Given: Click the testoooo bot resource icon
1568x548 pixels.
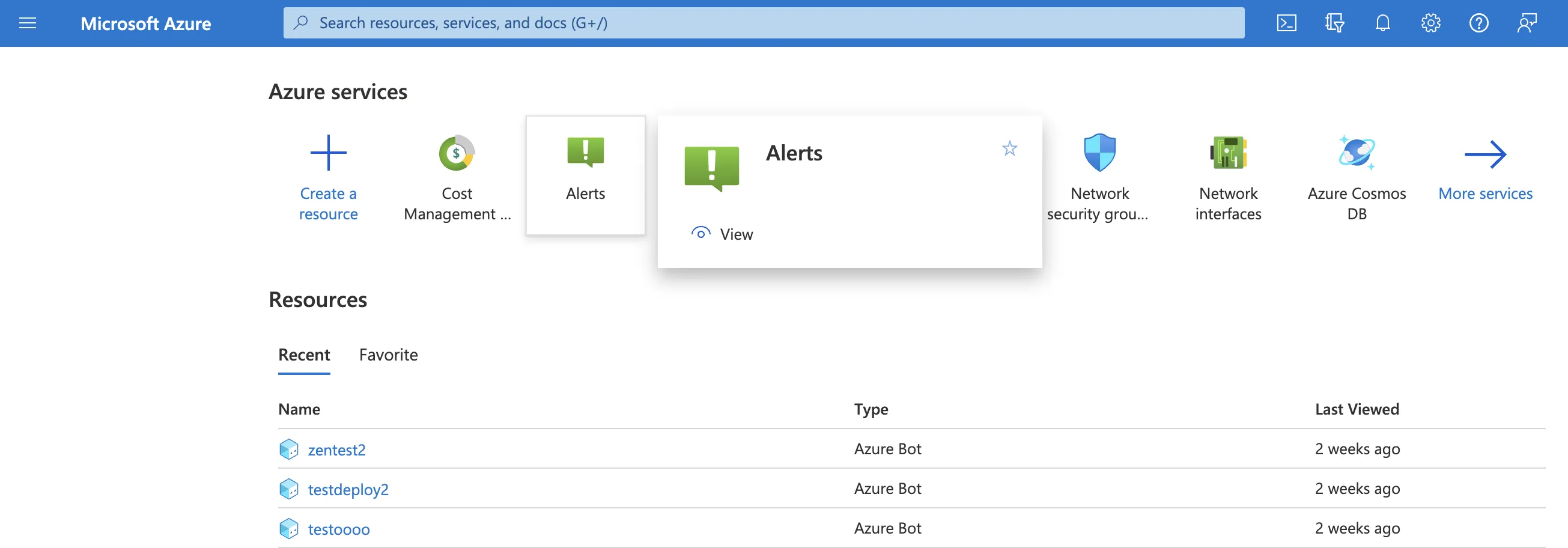Looking at the screenshot, I should click(288, 528).
